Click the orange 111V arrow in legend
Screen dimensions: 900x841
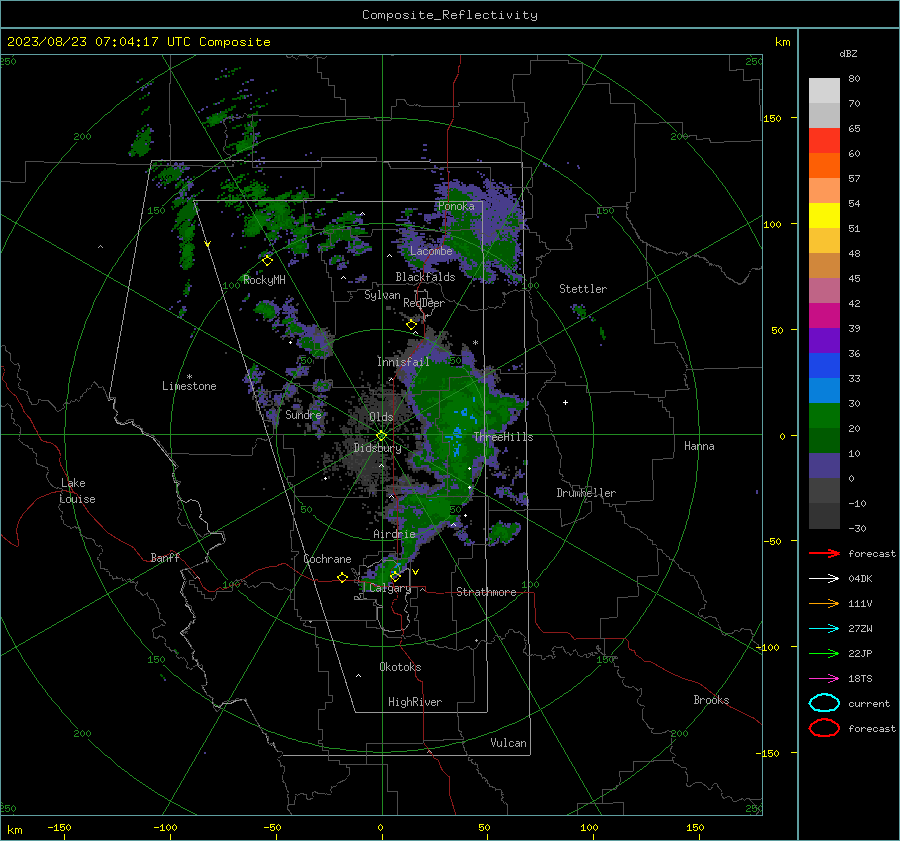(824, 603)
